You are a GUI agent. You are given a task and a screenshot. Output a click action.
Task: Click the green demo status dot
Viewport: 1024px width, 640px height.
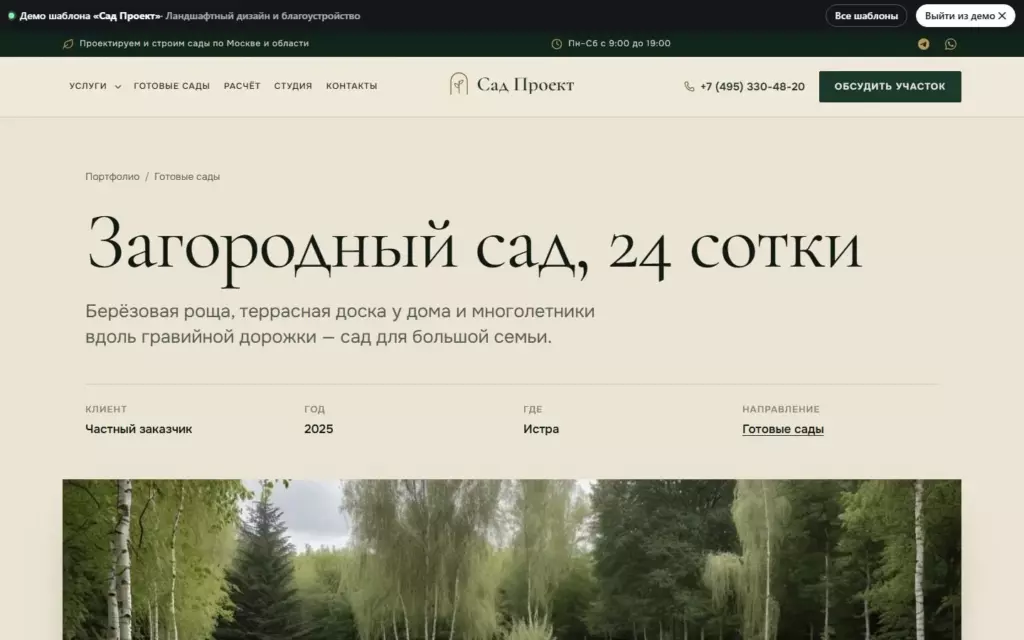pyautogui.click(x=11, y=16)
